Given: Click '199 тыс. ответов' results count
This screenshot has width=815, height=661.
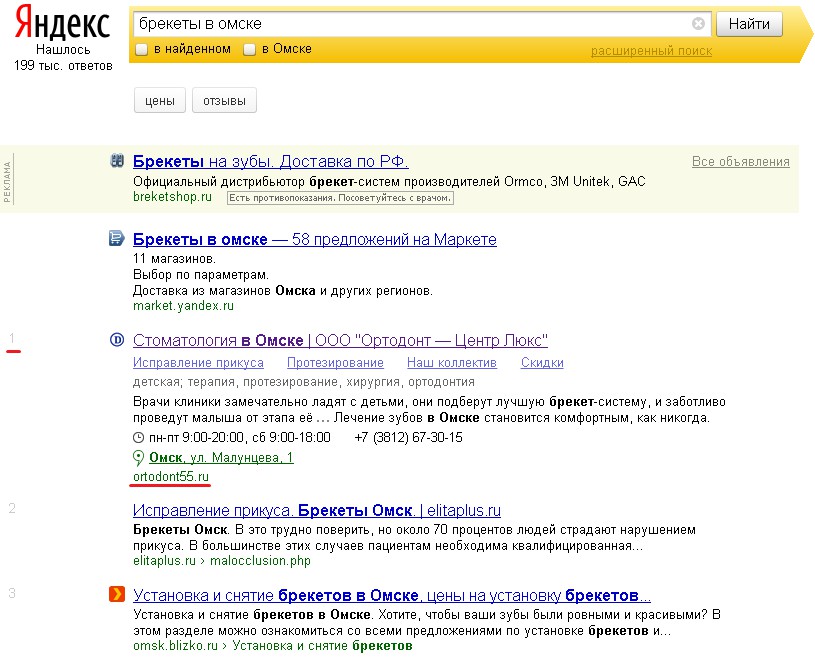Looking at the screenshot, I should coord(63,65).
